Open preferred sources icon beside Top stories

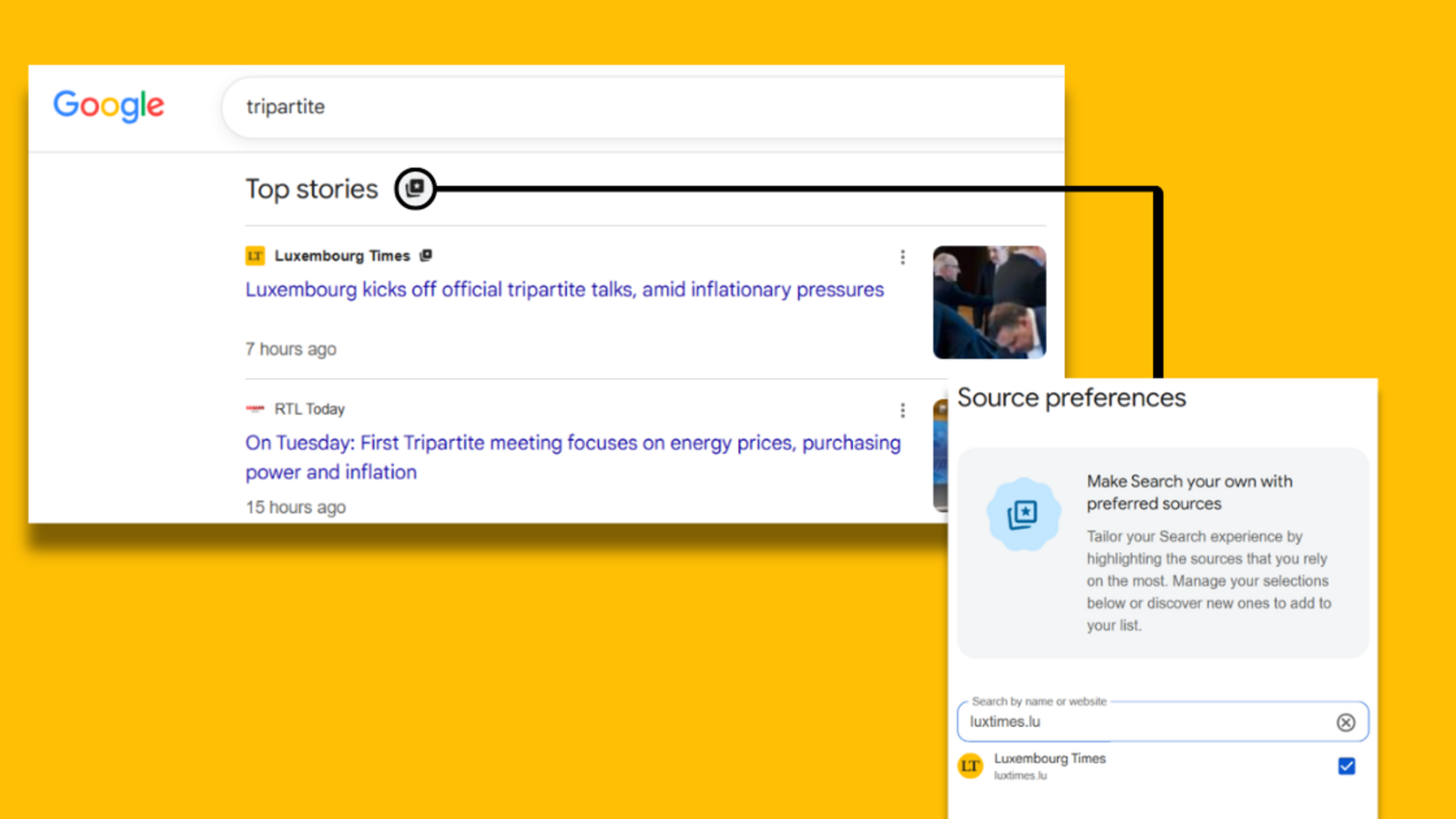click(x=416, y=188)
